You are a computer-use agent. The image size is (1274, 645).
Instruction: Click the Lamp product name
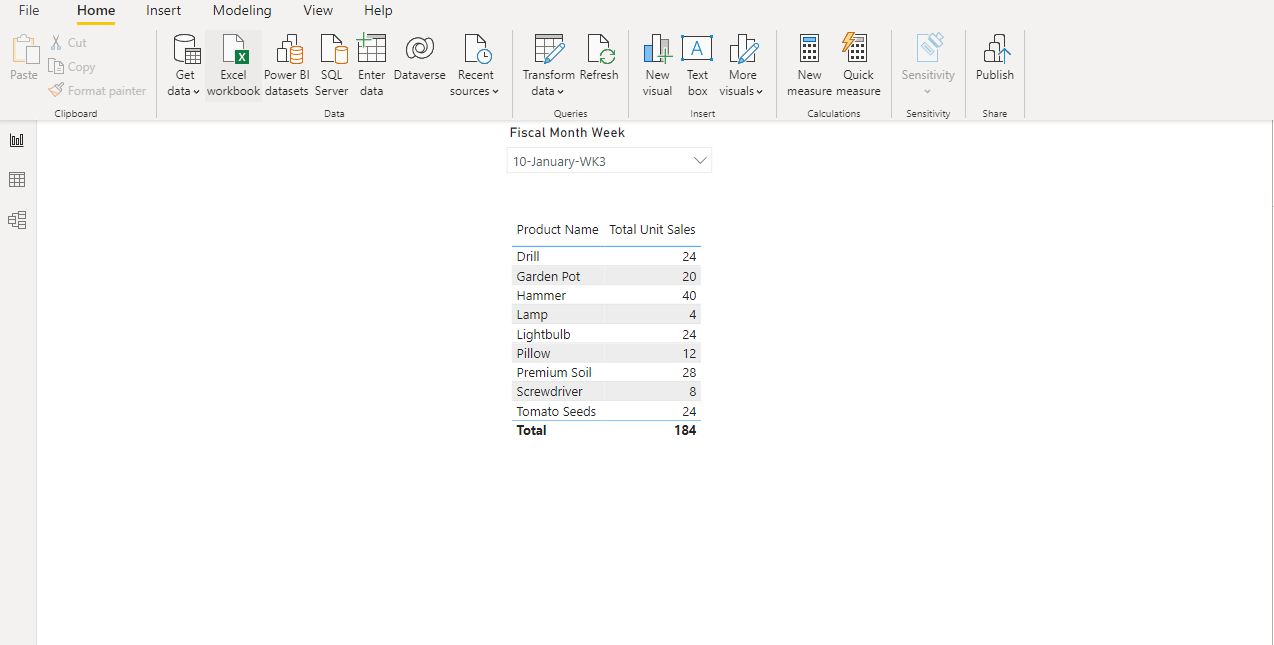click(532, 315)
